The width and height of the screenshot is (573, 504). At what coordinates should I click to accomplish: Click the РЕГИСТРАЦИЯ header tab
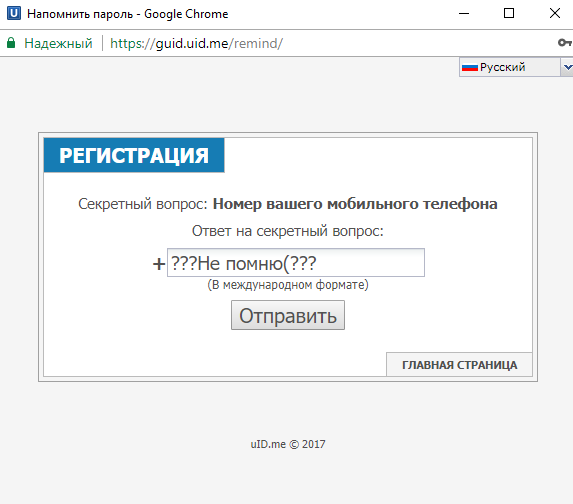point(134,155)
